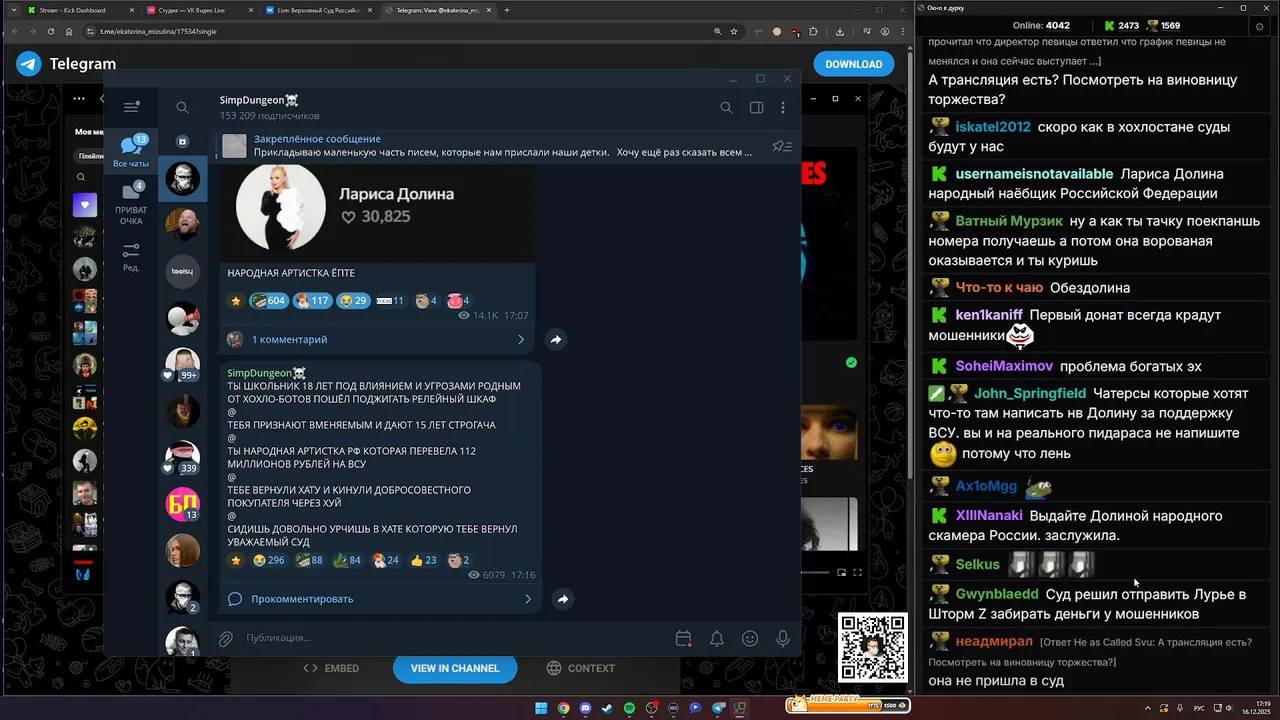Select the 'ПРИВАТ ОЧКА' folder
This screenshot has width=1280, height=720.
pyautogui.click(x=131, y=203)
